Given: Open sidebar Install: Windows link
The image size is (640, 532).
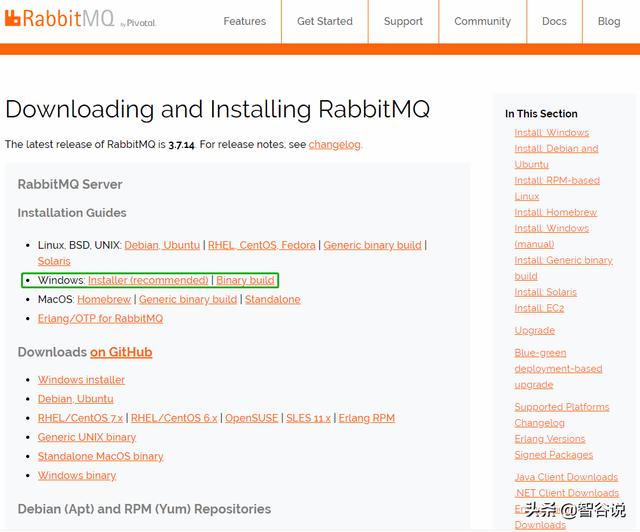Looking at the screenshot, I should (551, 133).
